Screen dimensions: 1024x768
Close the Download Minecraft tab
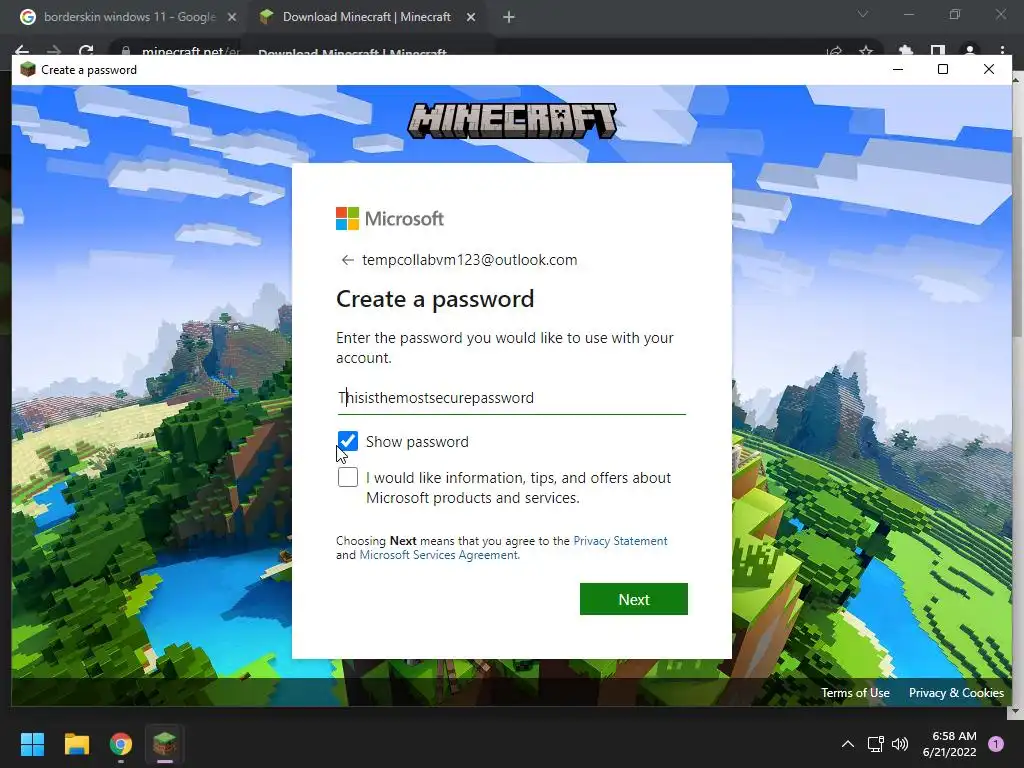tap(471, 18)
